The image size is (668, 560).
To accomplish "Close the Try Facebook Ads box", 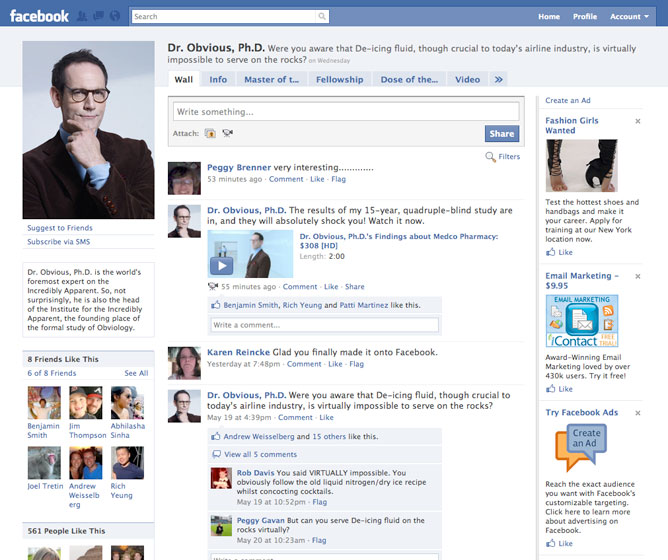I will [638, 413].
